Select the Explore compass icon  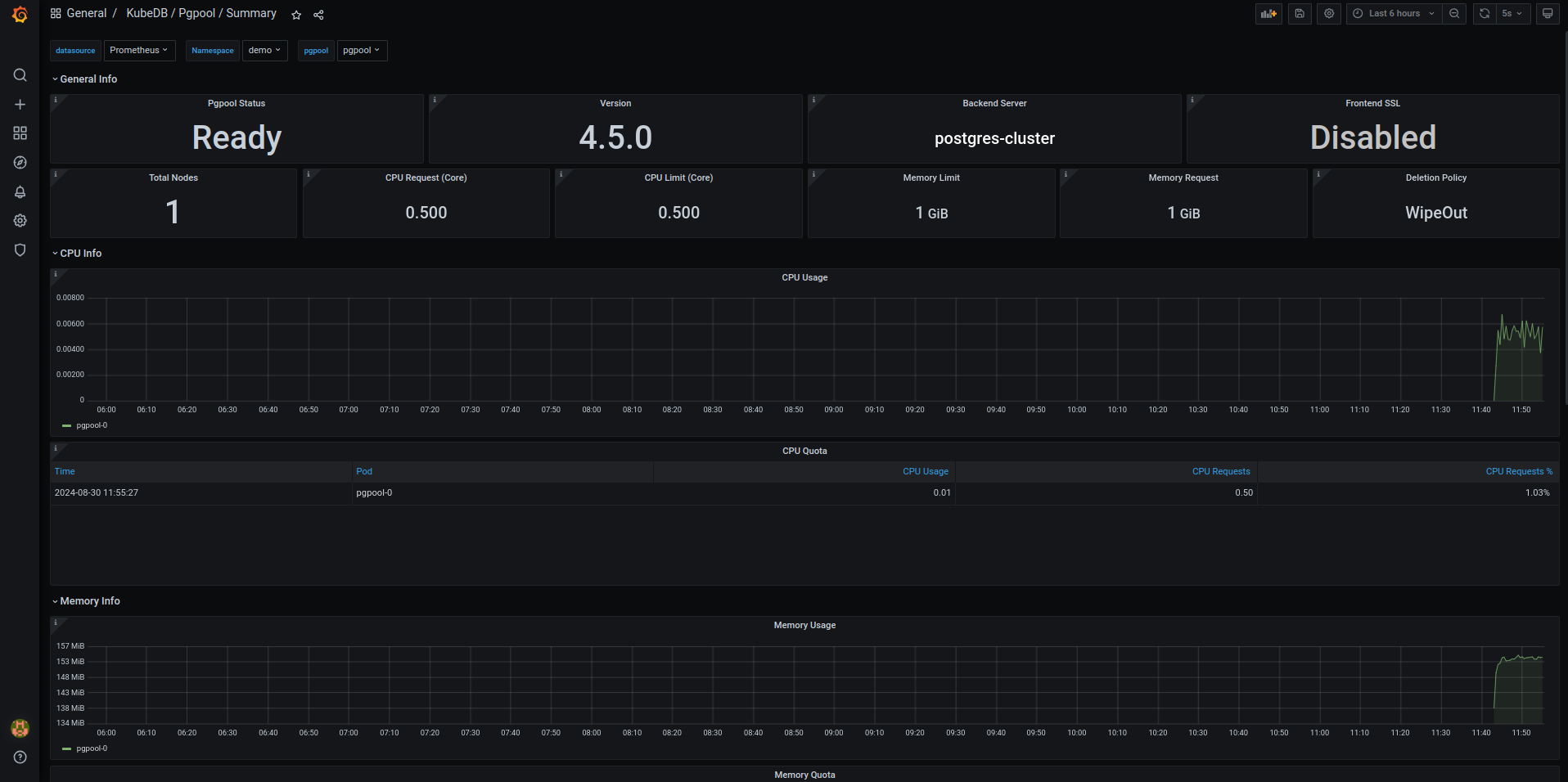pyautogui.click(x=20, y=162)
